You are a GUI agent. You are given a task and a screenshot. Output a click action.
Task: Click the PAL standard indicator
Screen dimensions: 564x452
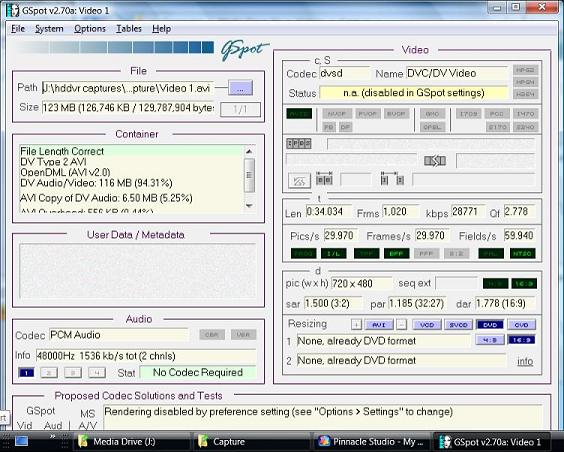pos(491,254)
